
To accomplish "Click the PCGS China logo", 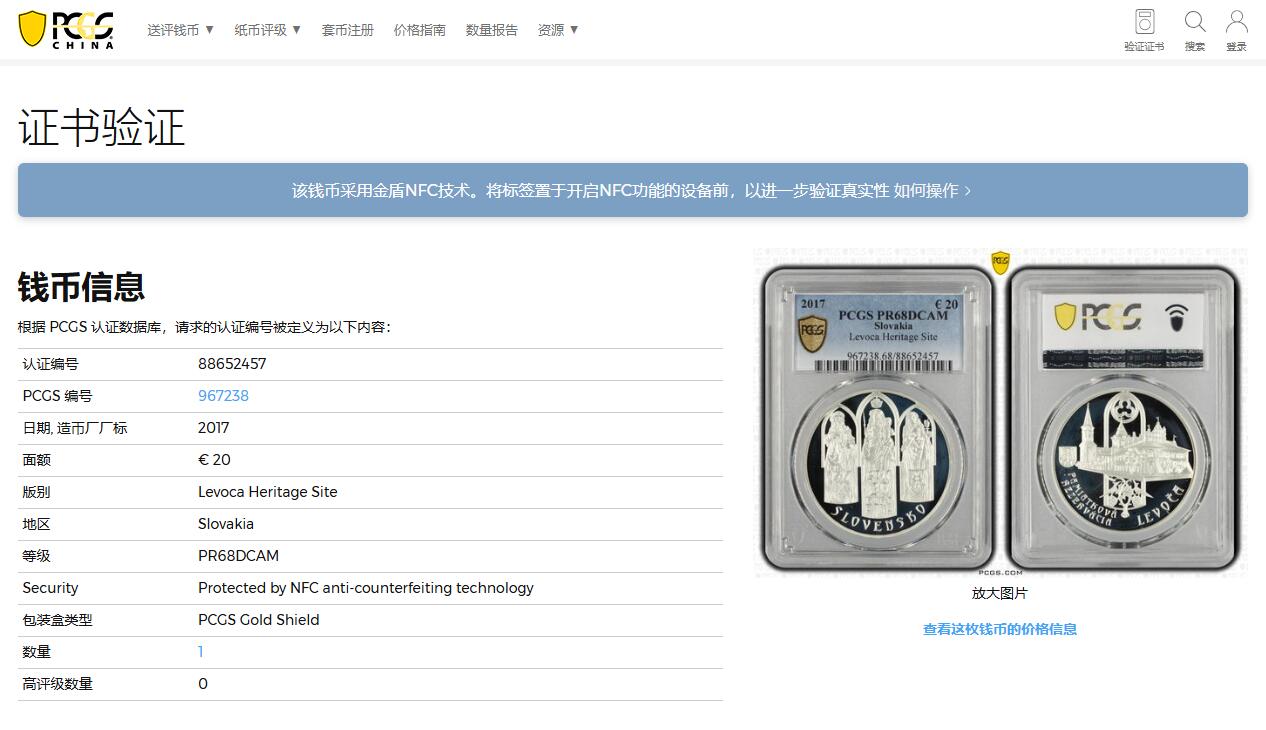I will point(66,29).
